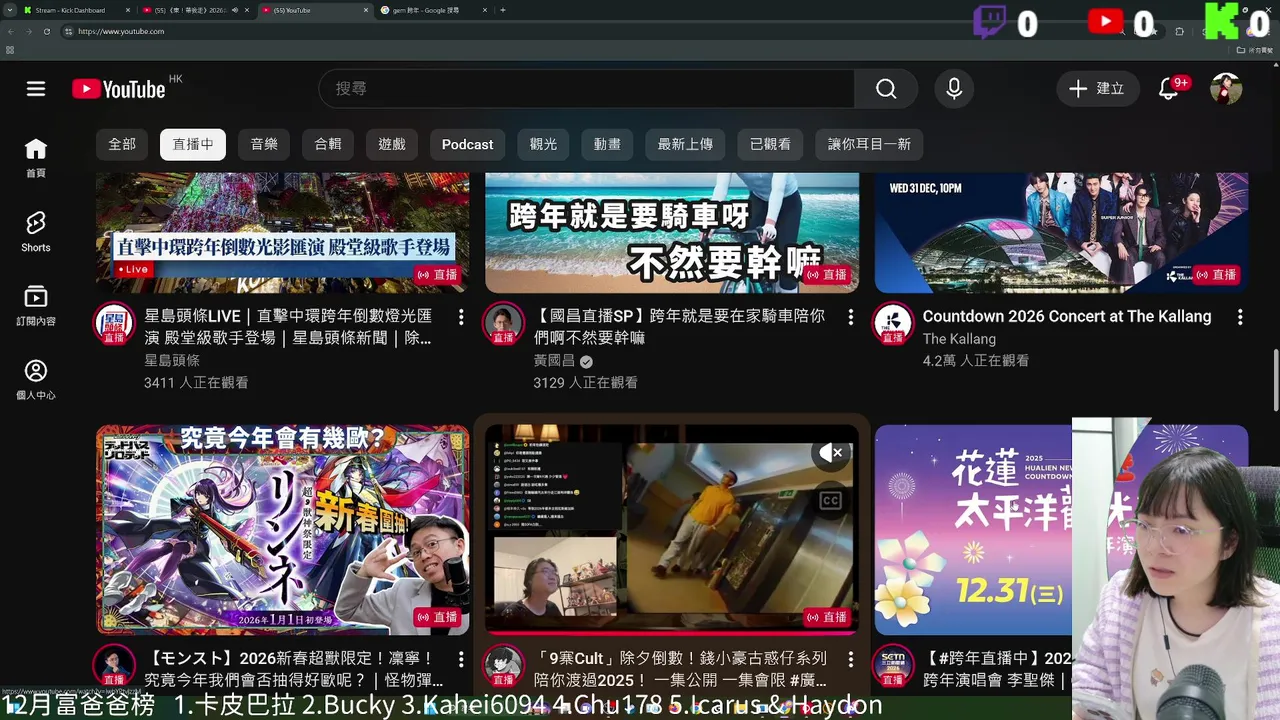Screen dimensions: 1280x720
Task: Unmute the hovered video preview
Action: pos(829,453)
